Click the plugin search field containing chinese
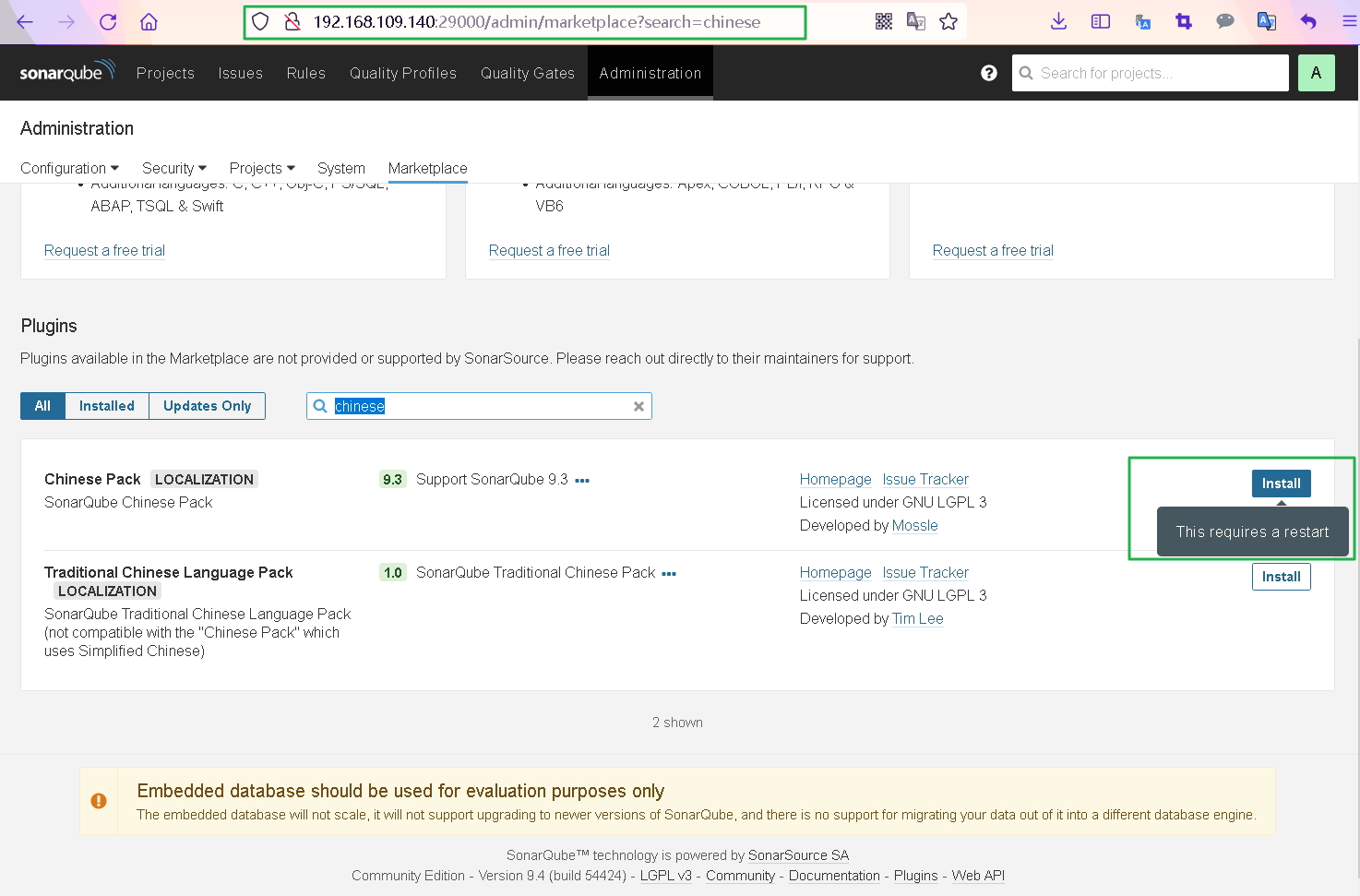This screenshot has height=896, width=1360. pyautogui.click(x=479, y=406)
